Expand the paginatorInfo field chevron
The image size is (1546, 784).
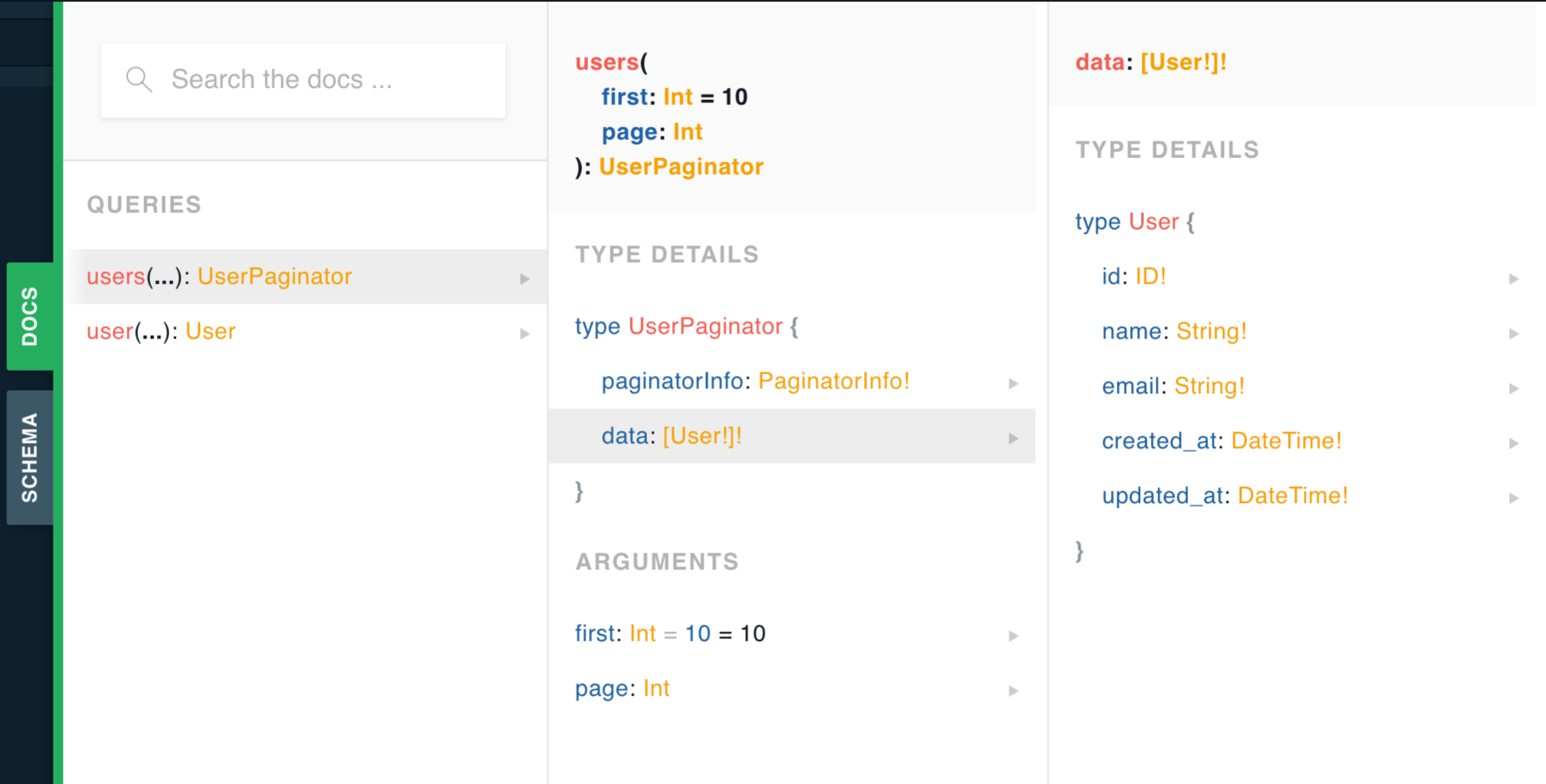[x=1013, y=383]
